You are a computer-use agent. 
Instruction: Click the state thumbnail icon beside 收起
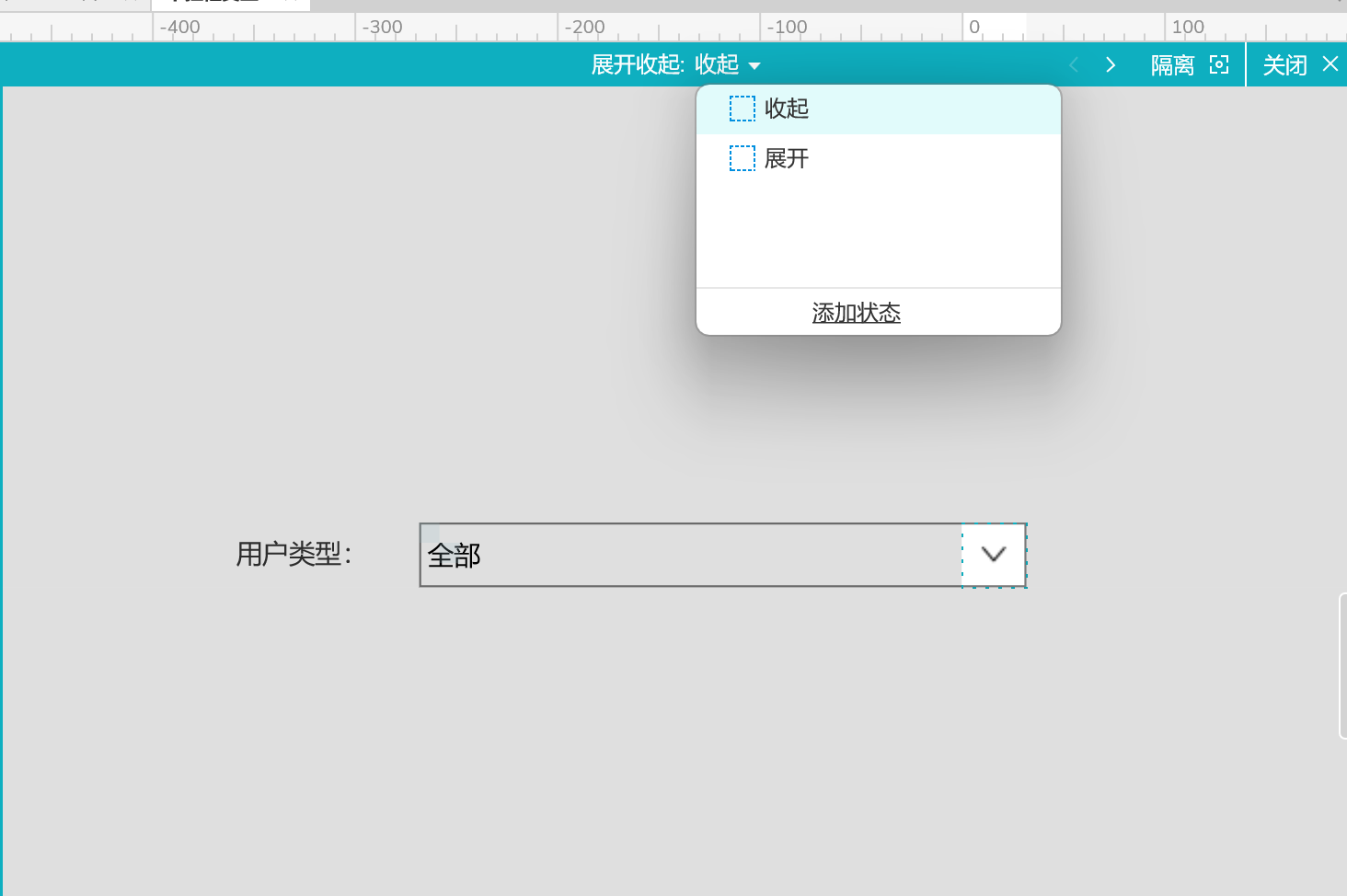(742, 108)
